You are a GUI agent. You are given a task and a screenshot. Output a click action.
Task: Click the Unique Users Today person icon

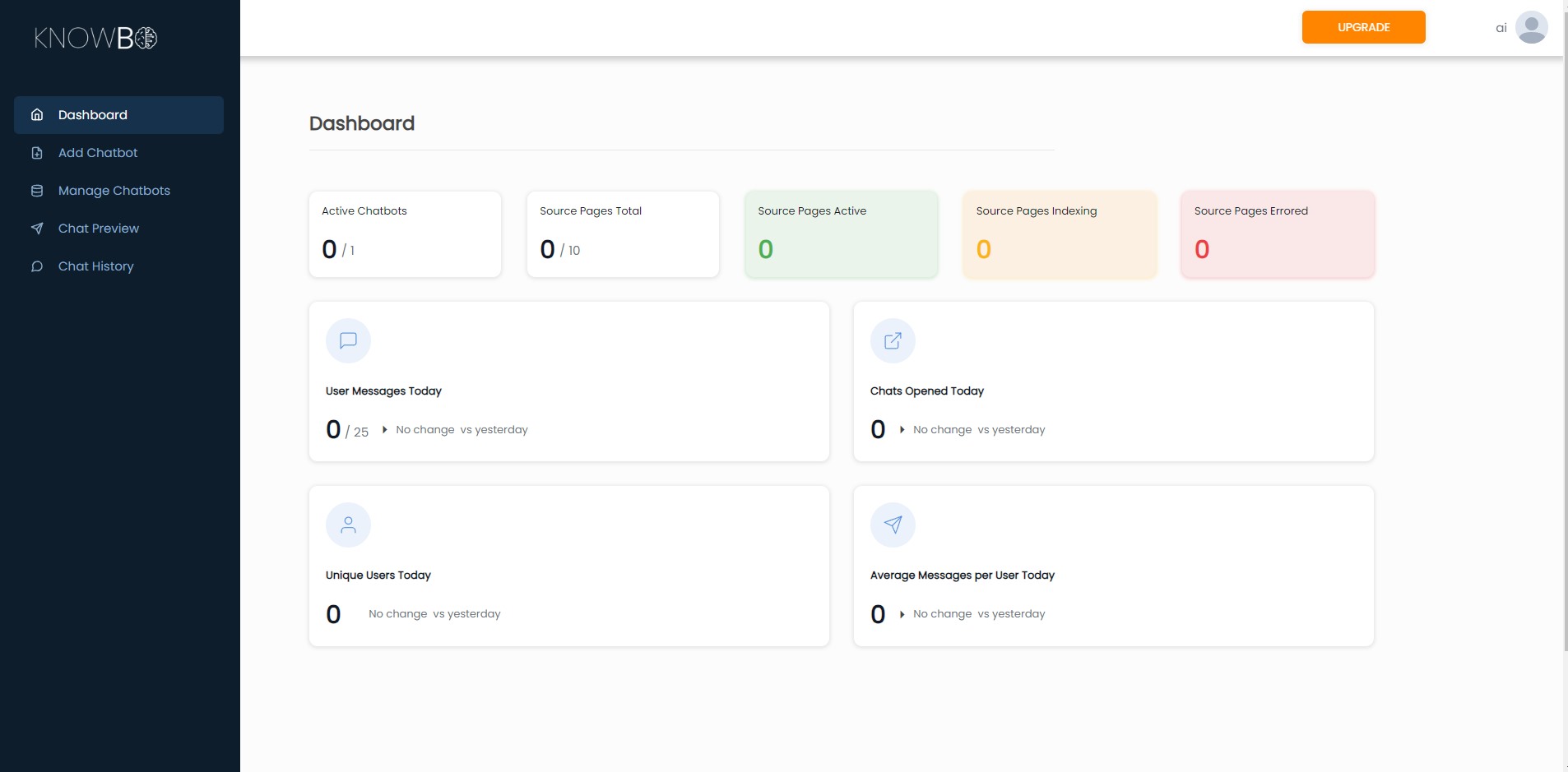tap(348, 525)
